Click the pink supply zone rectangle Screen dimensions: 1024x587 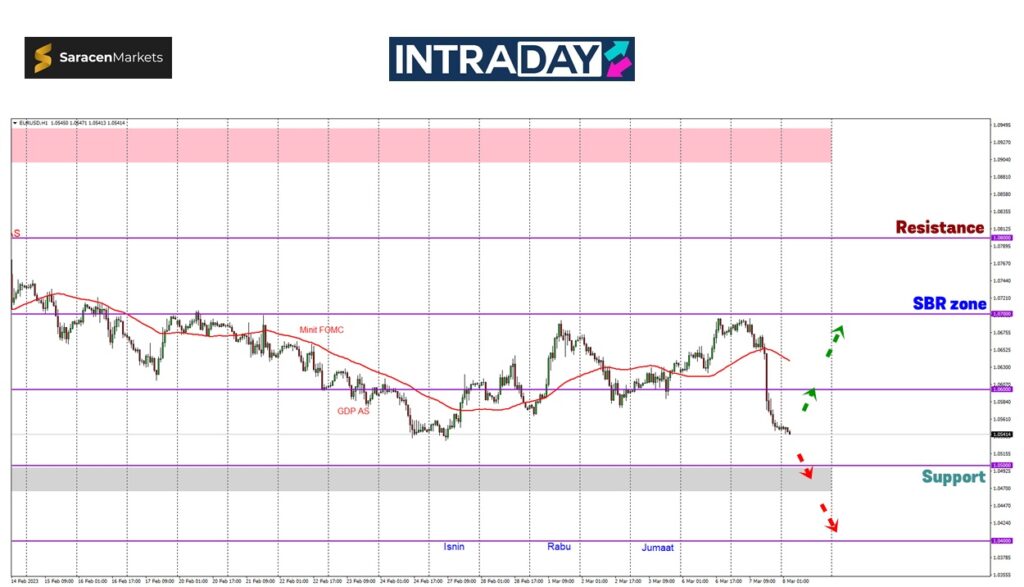(x=420, y=145)
